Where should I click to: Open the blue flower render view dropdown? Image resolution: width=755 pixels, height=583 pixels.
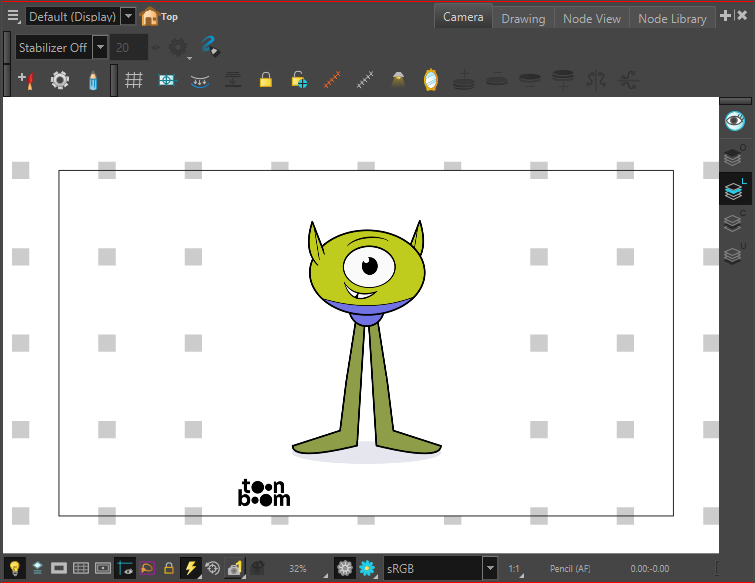pos(367,569)
